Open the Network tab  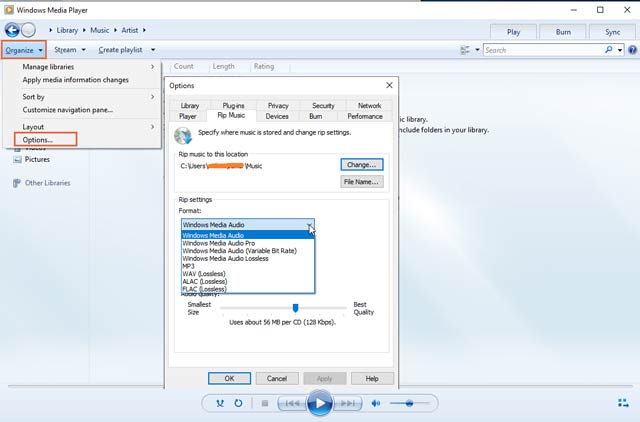[x=369, y=105]
